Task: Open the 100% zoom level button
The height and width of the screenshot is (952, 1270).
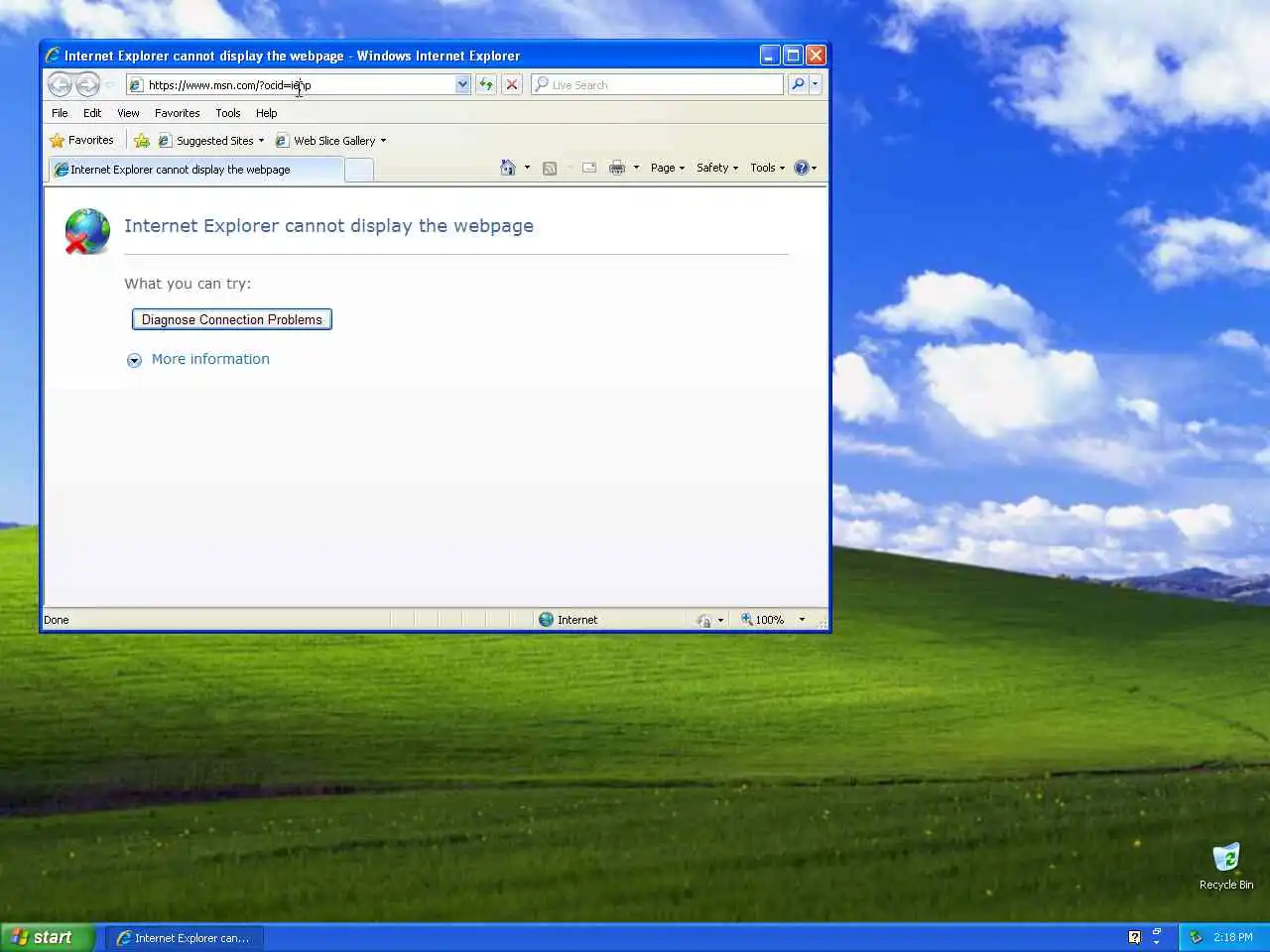Action: pyautogui.click(x=763, y=620)
